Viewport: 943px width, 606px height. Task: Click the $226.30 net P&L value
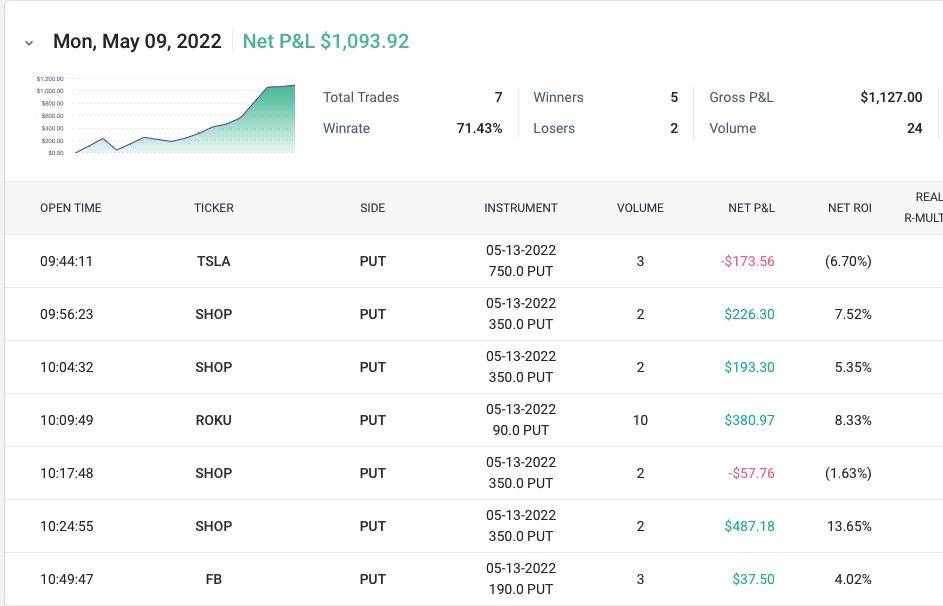pyautogui.click(x=749, y=314)
